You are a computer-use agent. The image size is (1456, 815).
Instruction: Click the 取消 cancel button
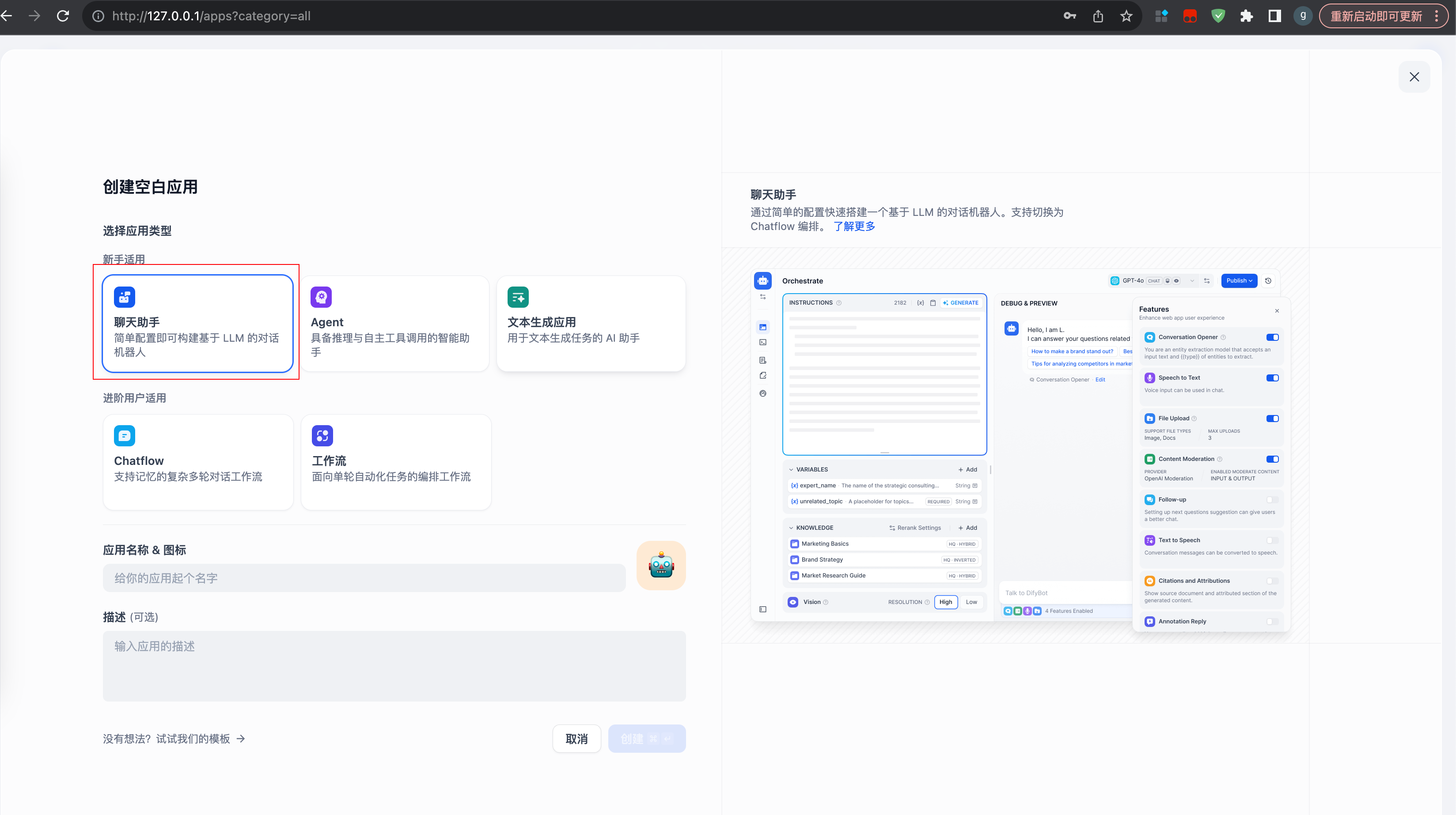[x=576, y=739]
